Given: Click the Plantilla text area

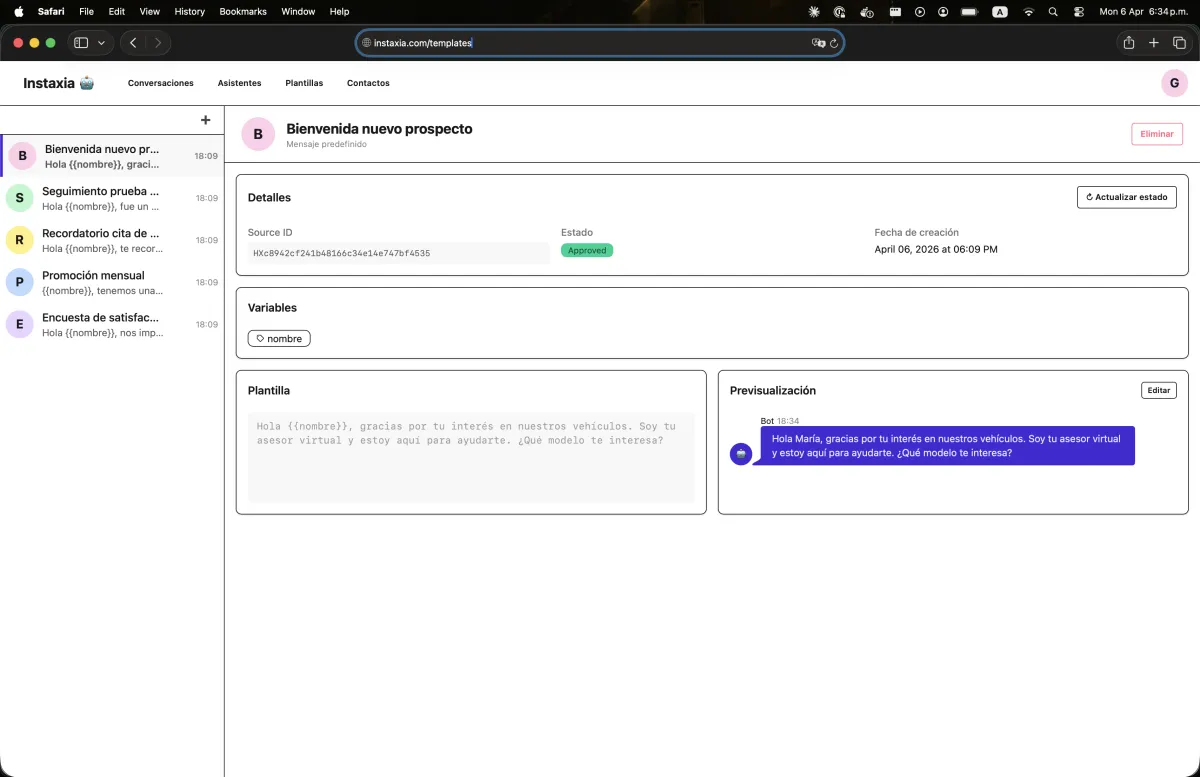Looking at the screenshot, I should pos(470,455).
